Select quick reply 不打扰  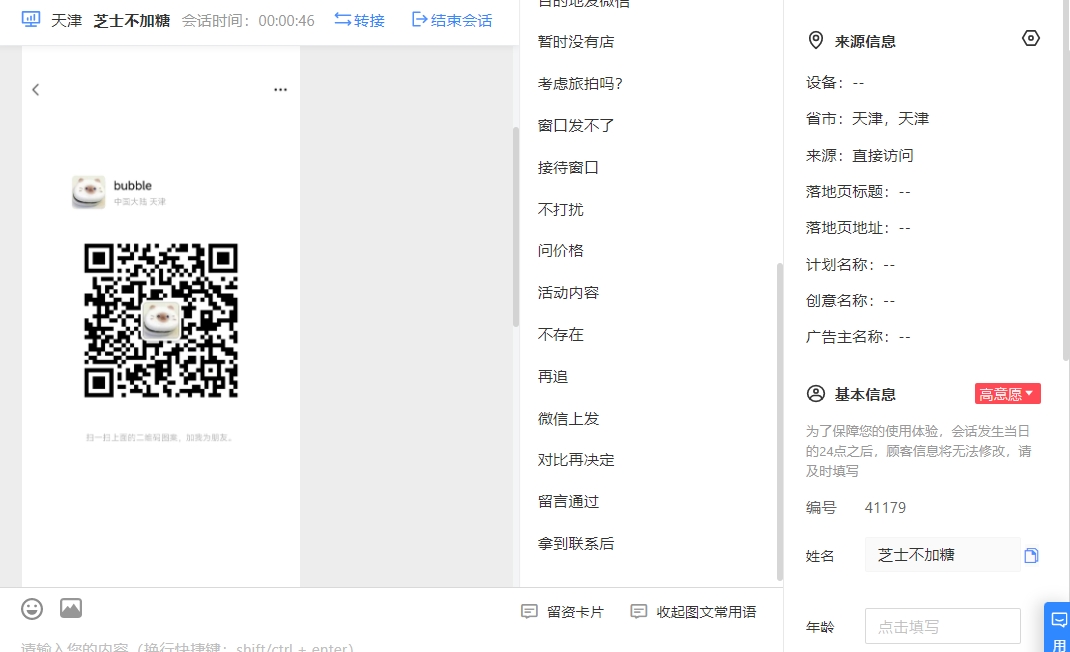click(x=560, y=210)
